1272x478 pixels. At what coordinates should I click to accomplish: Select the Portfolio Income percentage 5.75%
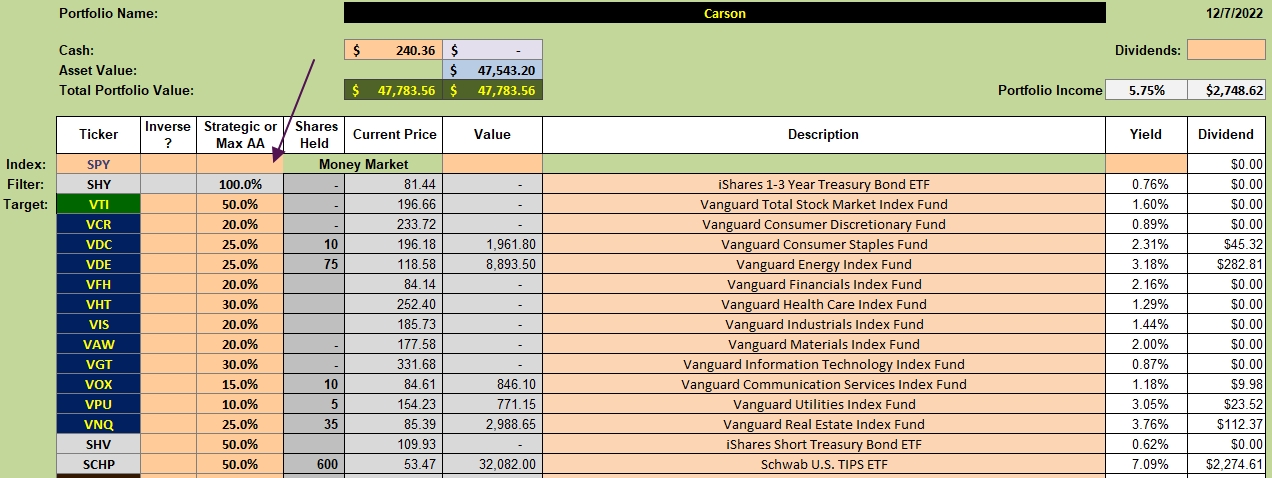1146,90
